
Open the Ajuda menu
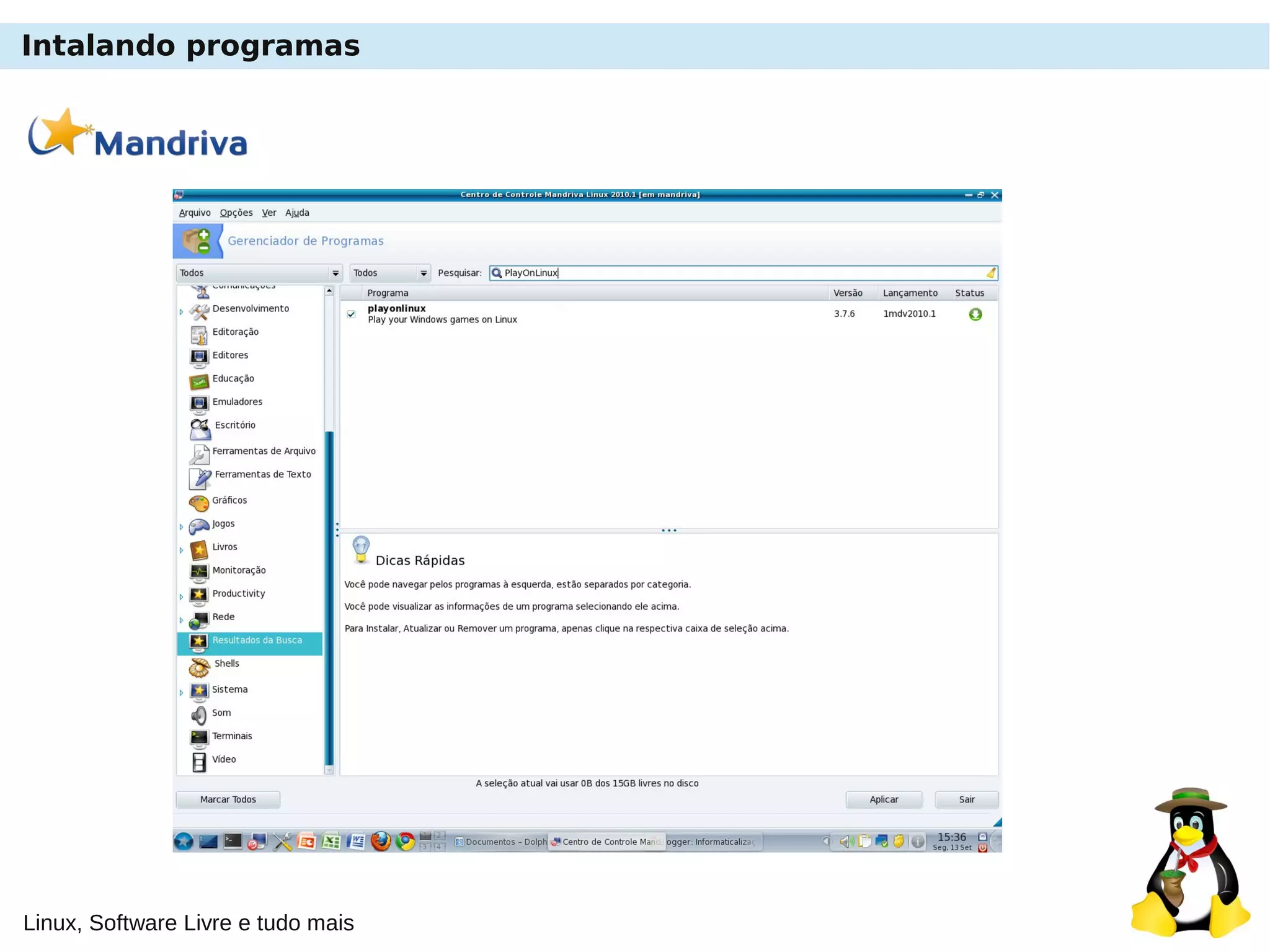pos(297,213)
